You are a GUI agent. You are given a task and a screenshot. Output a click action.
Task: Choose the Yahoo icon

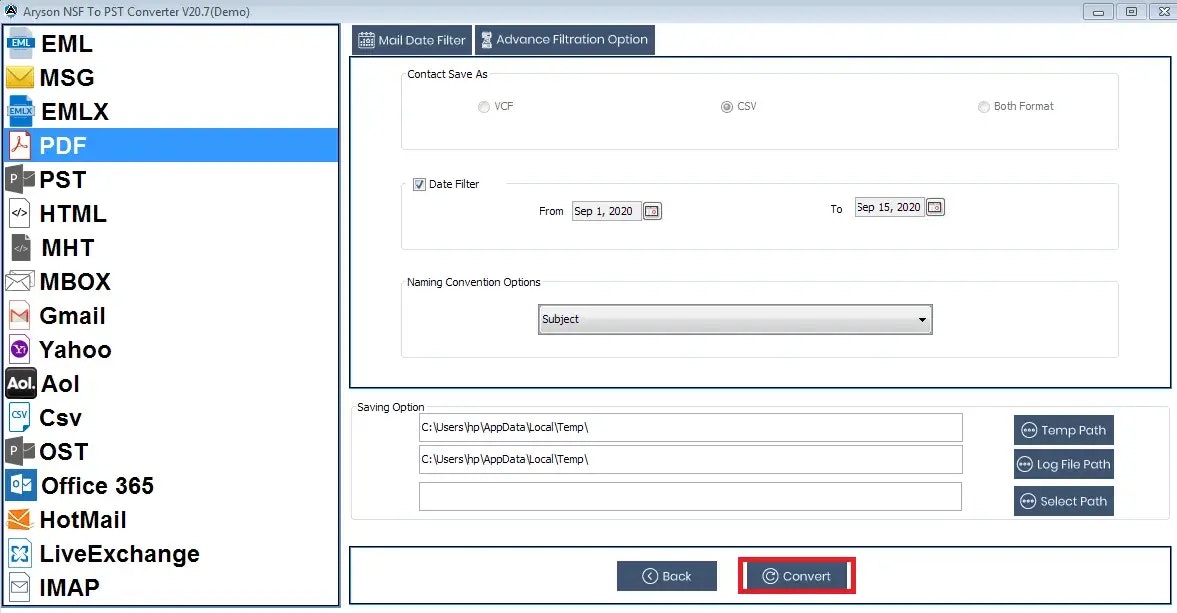(x=20, y=349)
